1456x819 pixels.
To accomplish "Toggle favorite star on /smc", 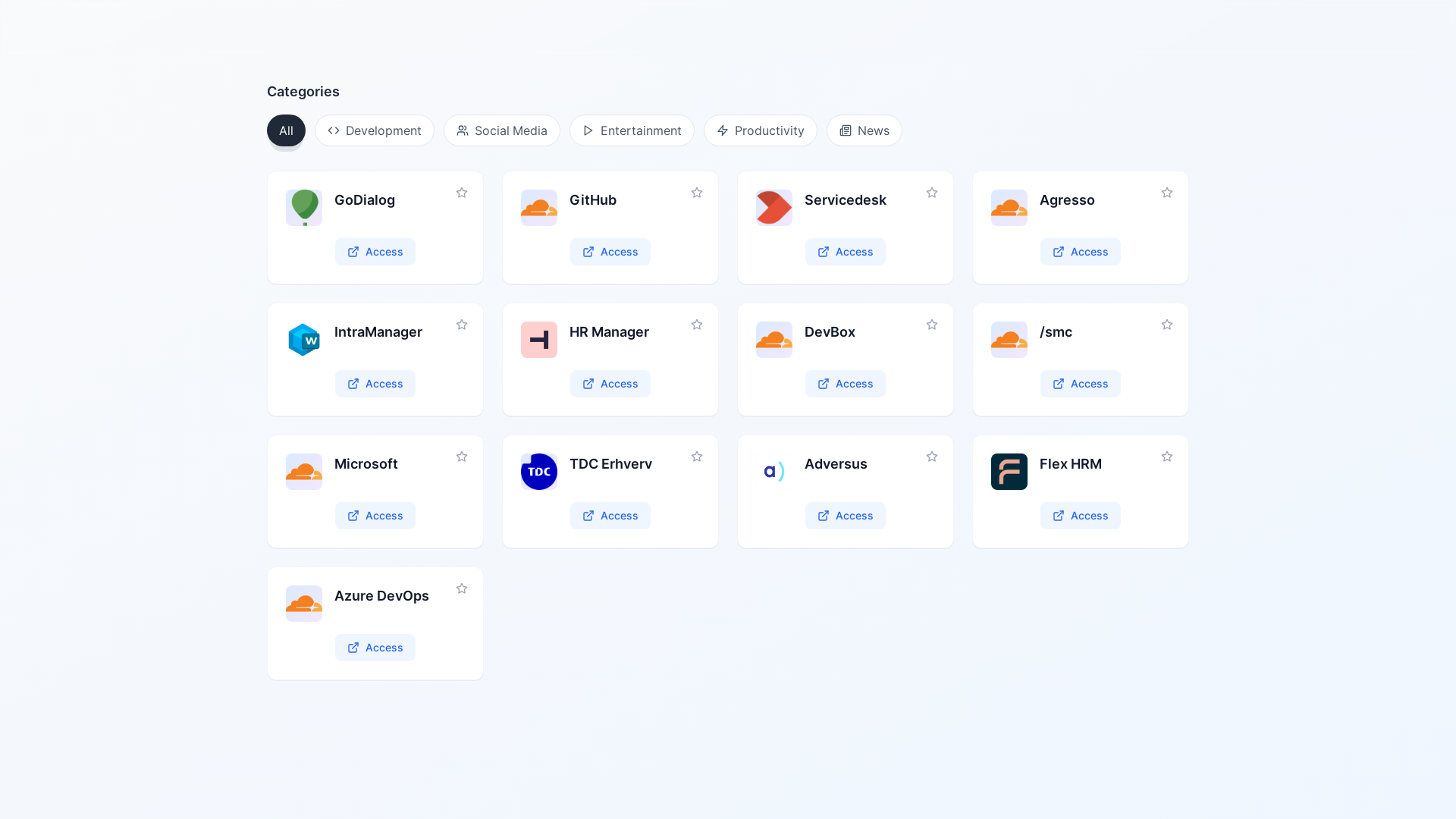I will click(1167, 325).
